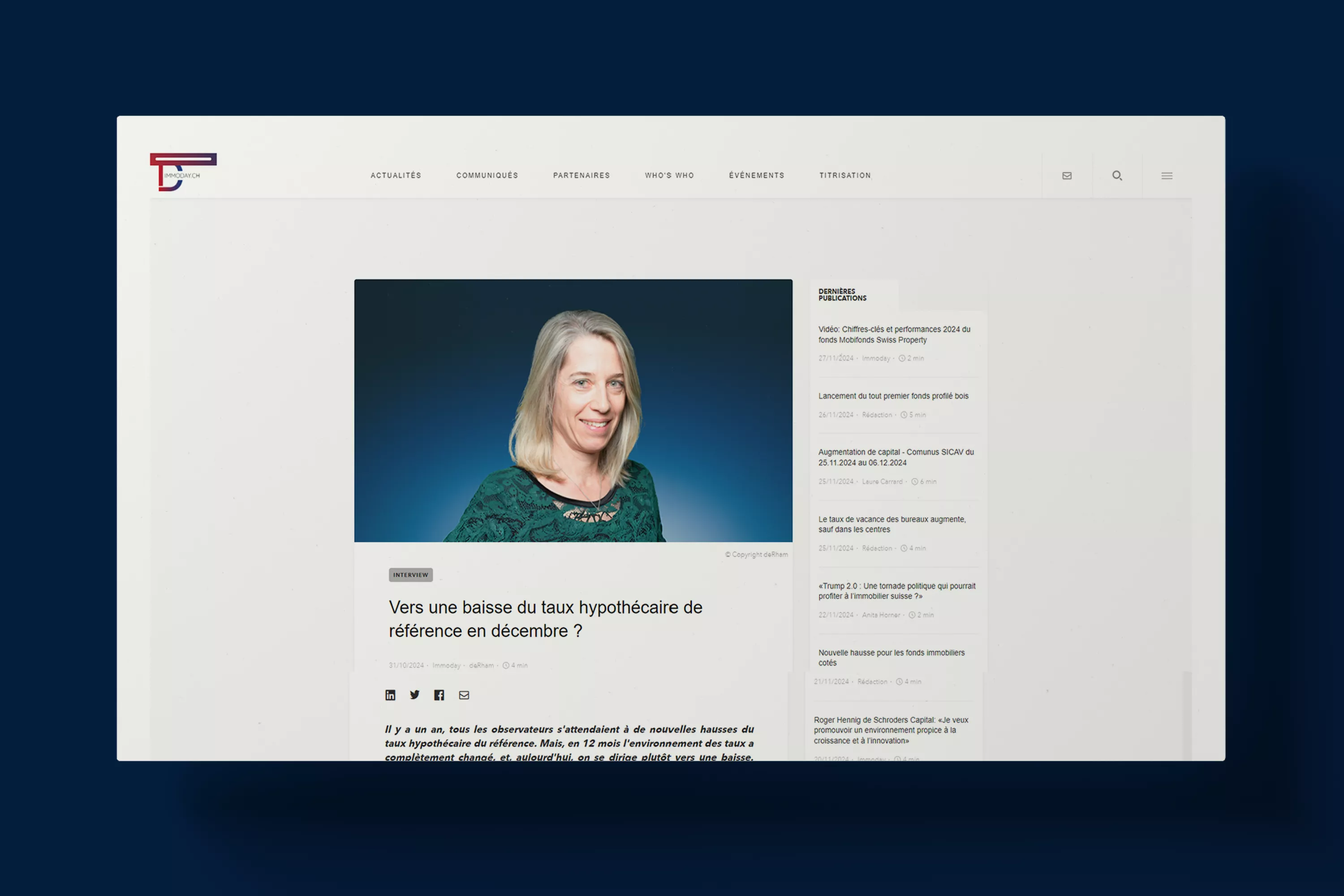The height and width of the screenshot is (896, 1344).
Task: Share the article on Twitter
Action: coord(415,695)
